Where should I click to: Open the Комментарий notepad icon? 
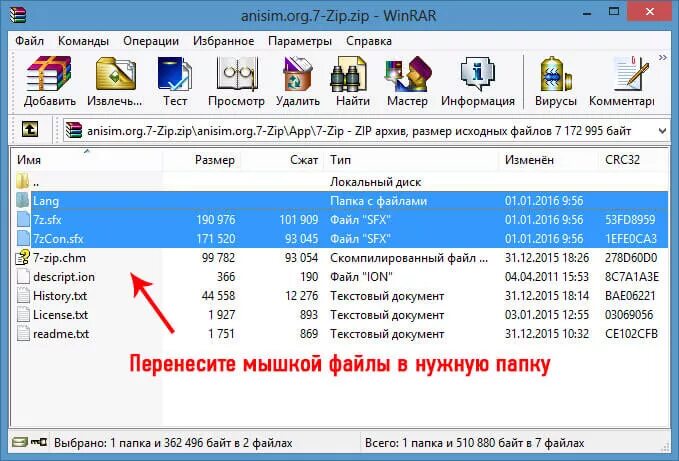point(631,74)
